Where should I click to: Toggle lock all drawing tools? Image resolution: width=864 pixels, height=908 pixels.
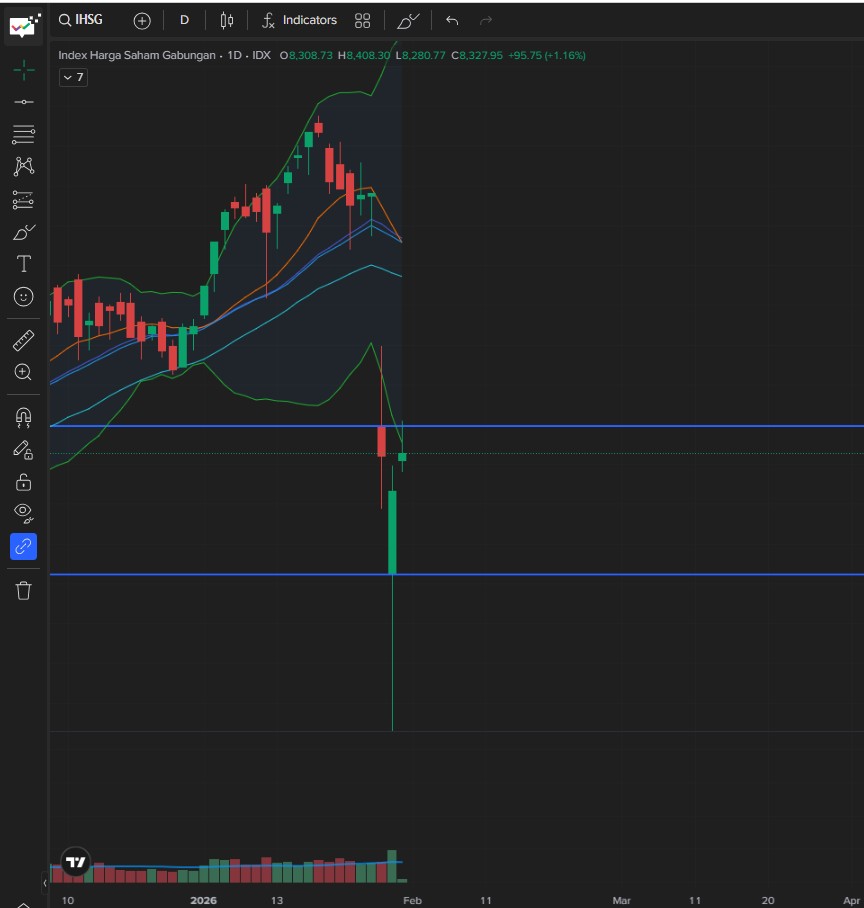[x=24, y=482]
